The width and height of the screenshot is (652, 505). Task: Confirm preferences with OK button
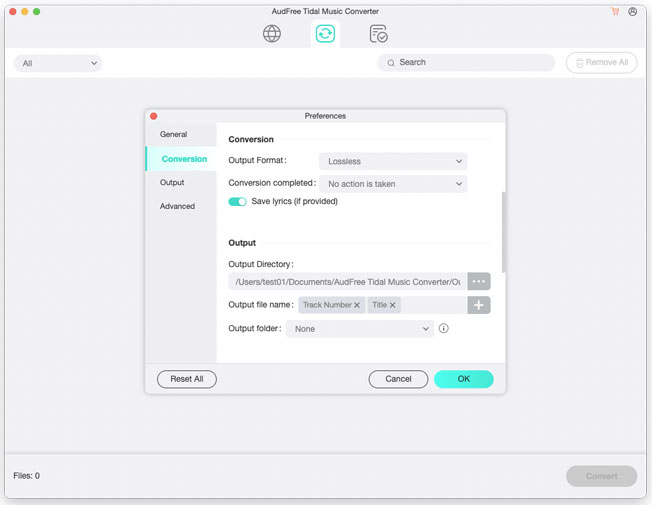(464, 379)
